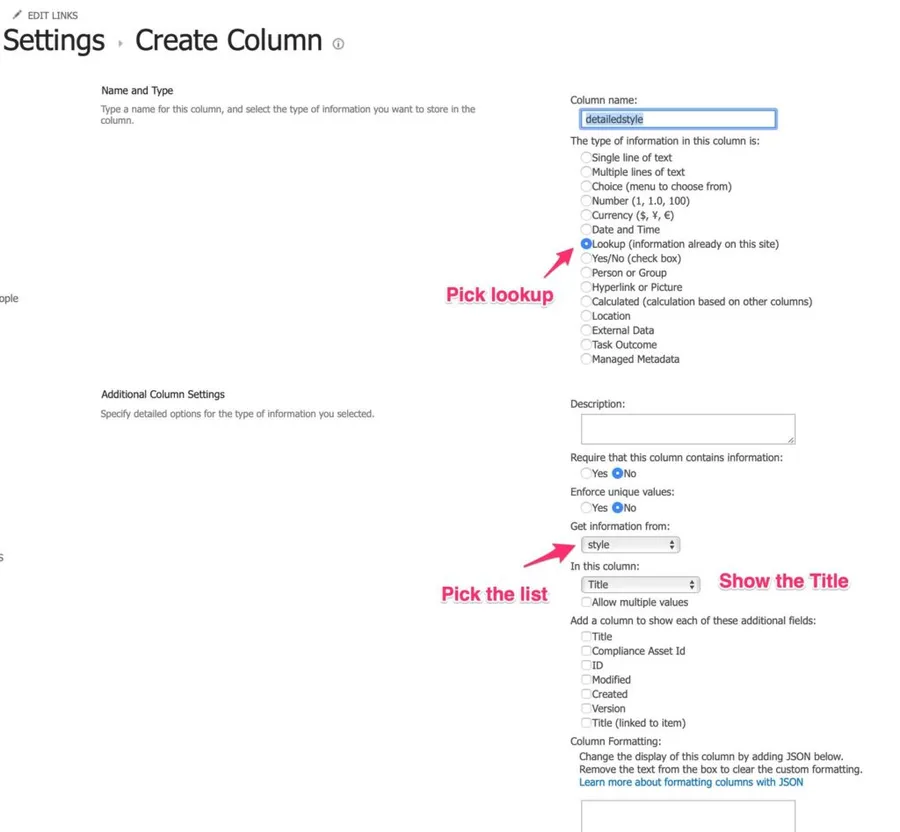This screenshot has width=900, height=832.
Task: Check the Compliance Asset Id field
Action: click(x=586, y=651)
